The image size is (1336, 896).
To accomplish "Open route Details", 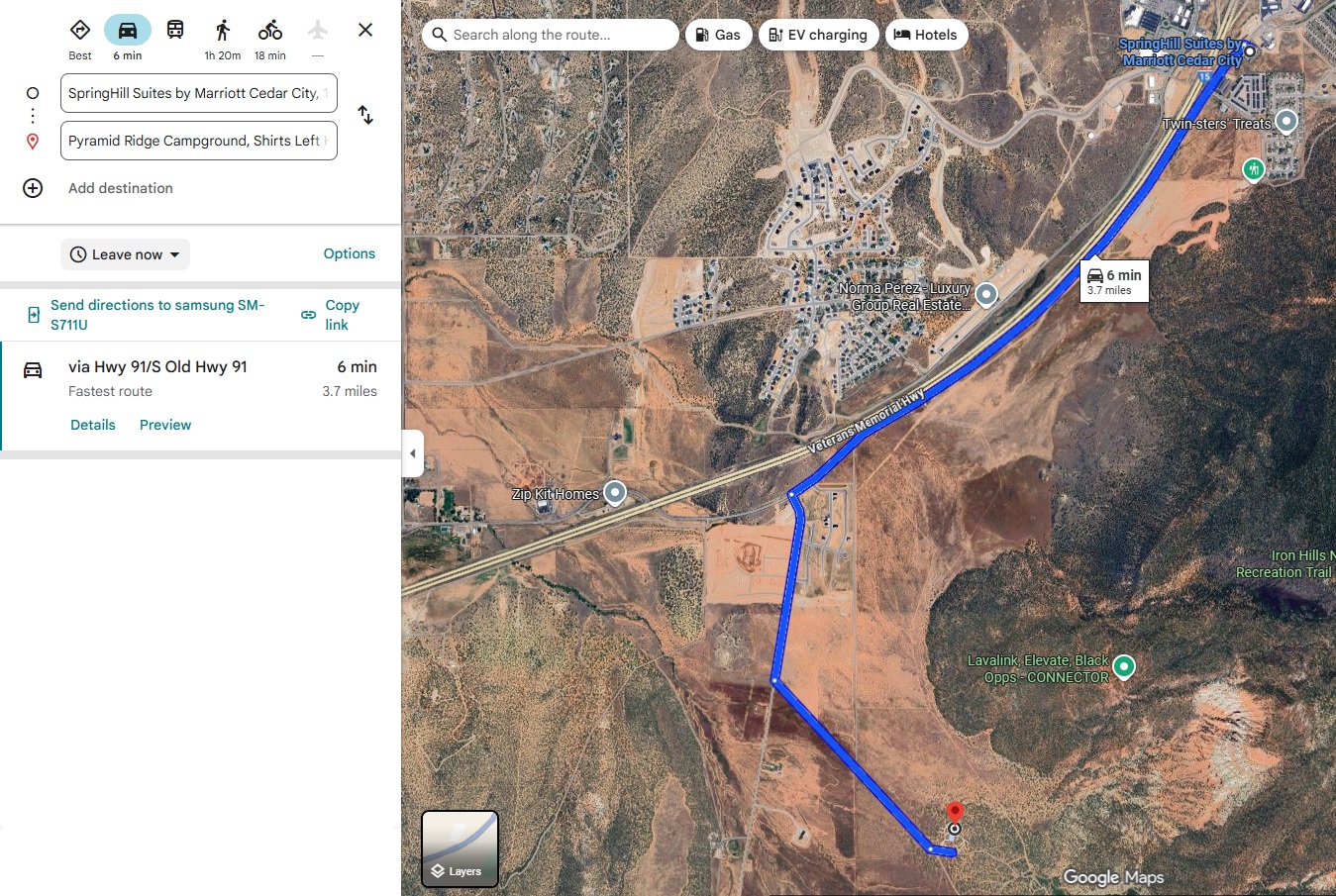I will click(x=93, y=425).
